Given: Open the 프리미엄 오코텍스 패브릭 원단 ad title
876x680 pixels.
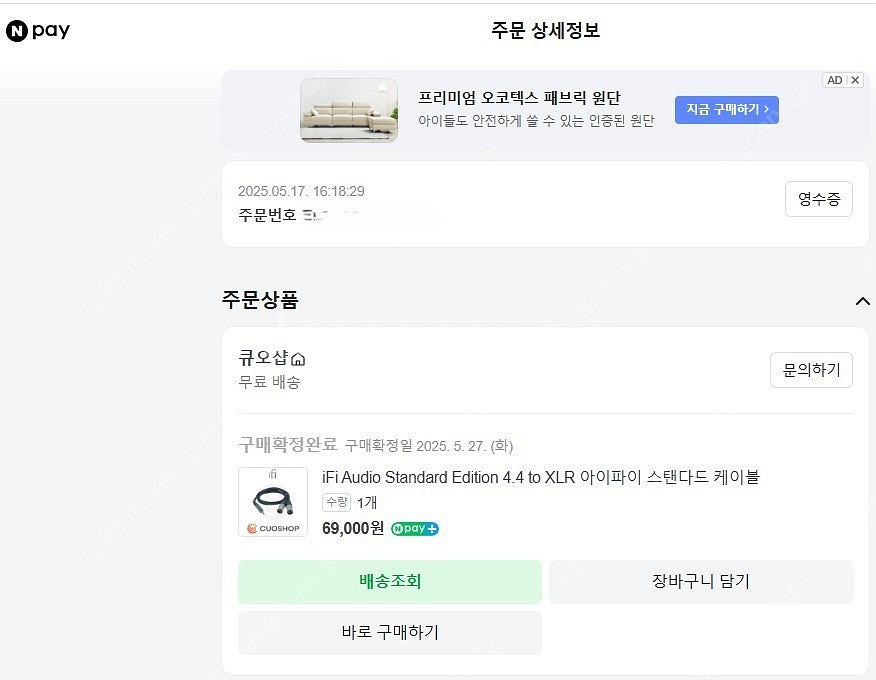Looking at the screenshot, I should pos(519,98).
